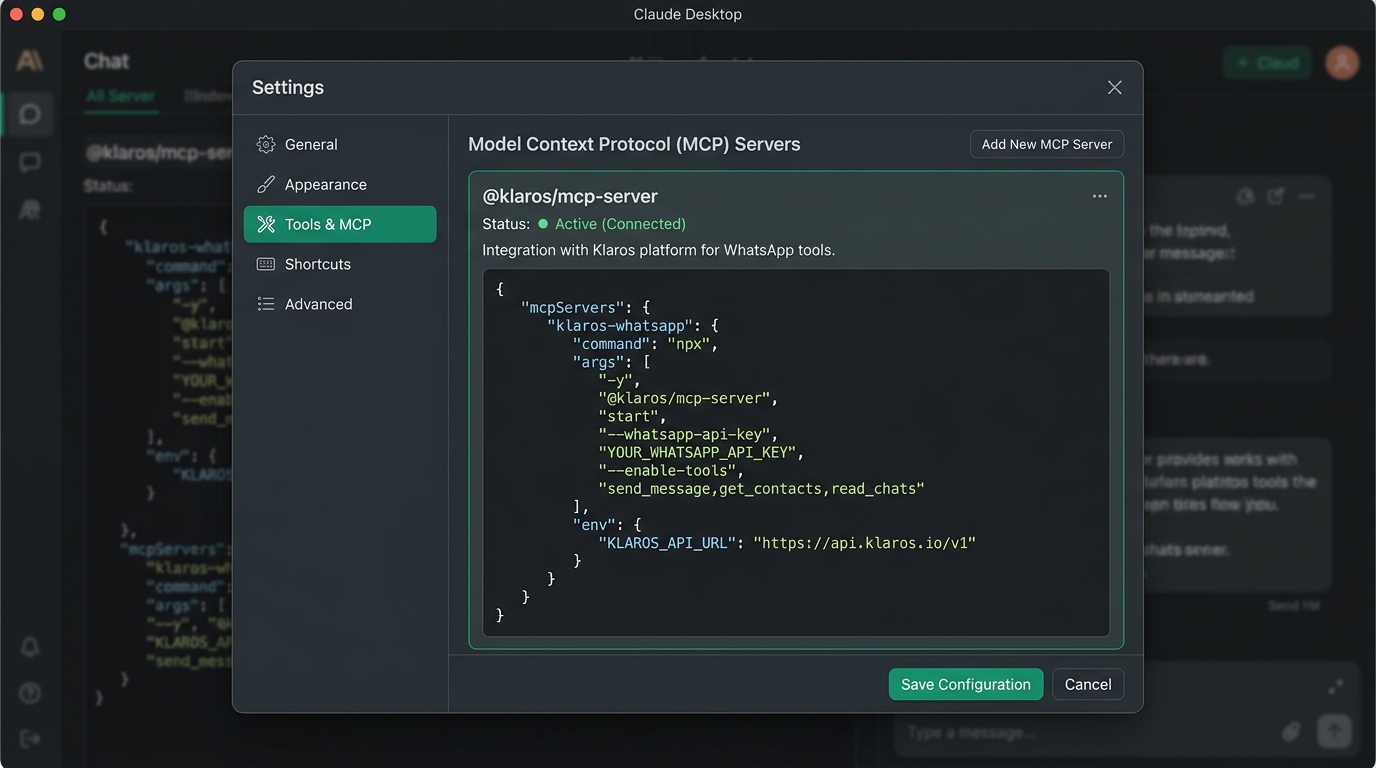1376x768 pixels.
Task: Click the Active (Connected) status text
Action: pyautogui.click(x=620, y=224)
